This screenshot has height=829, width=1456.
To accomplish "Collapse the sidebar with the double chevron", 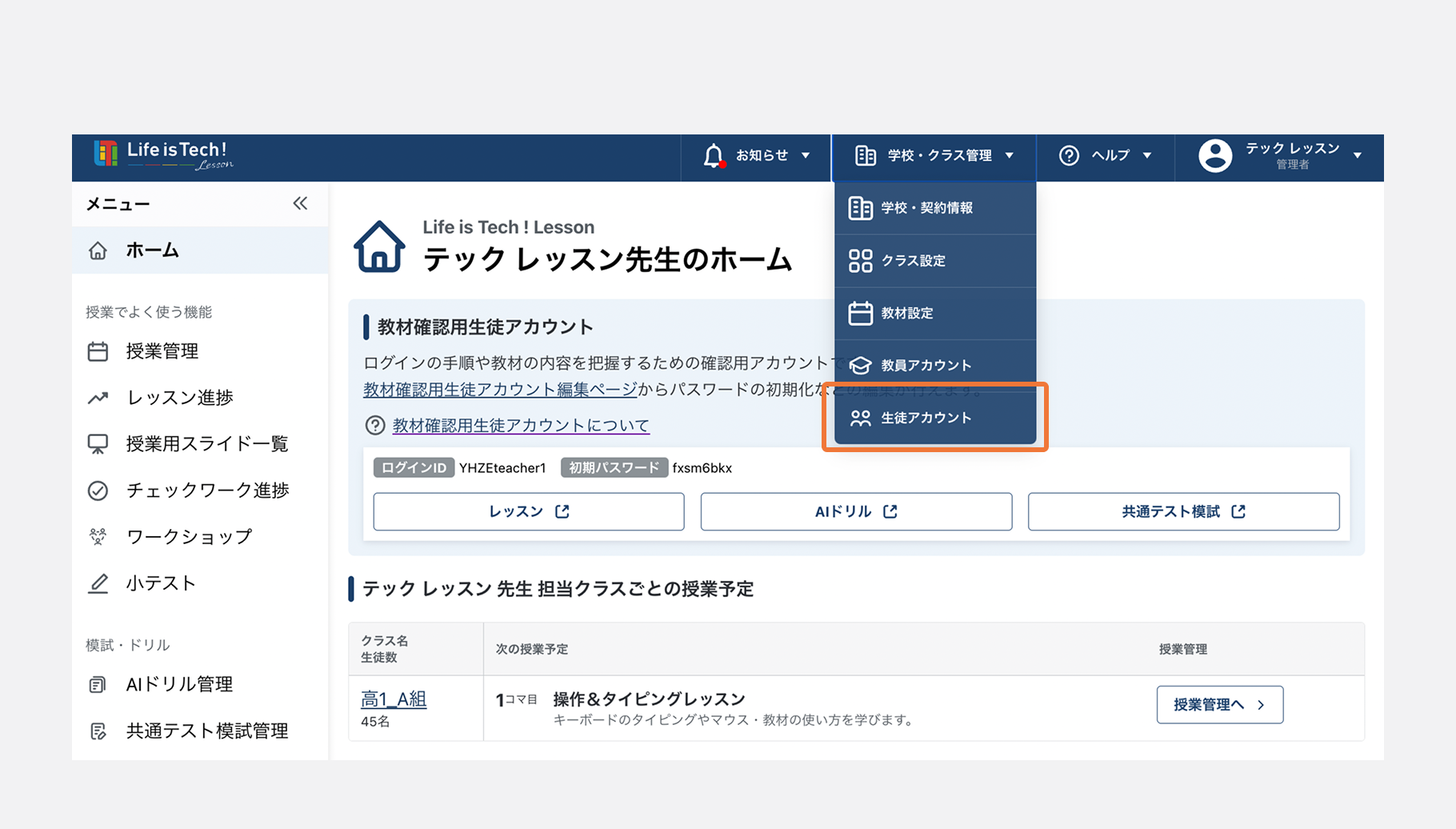I will pos(300,203).
